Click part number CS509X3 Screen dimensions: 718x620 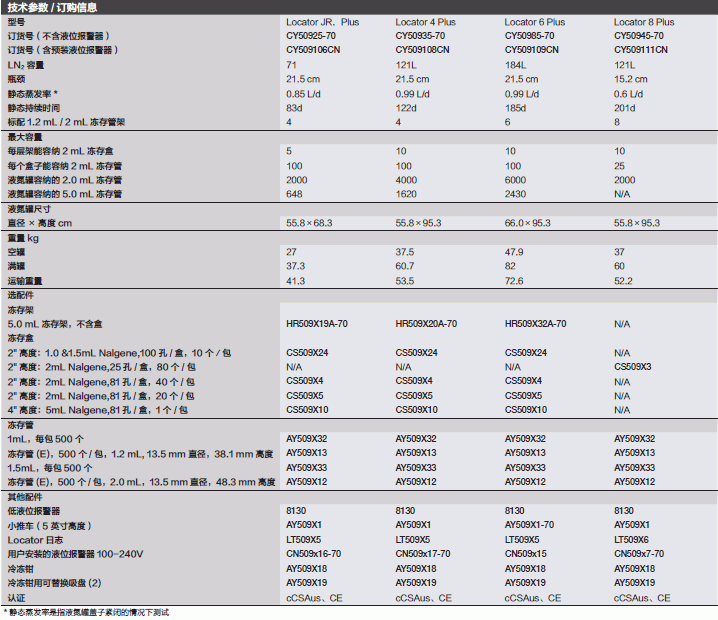click(632, 367)
